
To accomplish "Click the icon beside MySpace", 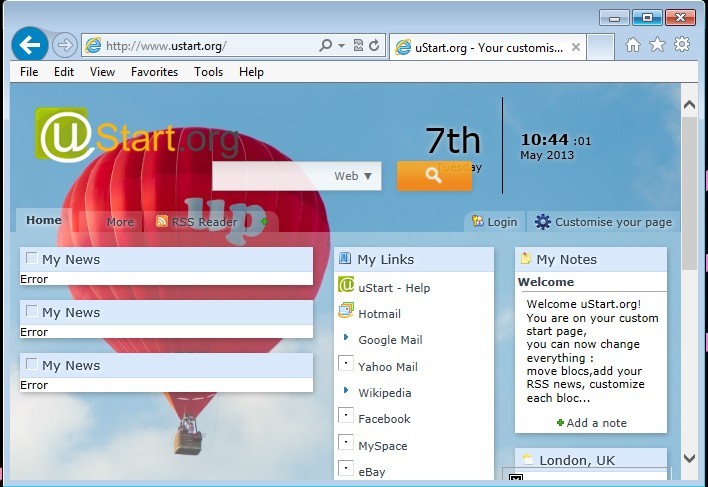I will (x=346, y=442).
